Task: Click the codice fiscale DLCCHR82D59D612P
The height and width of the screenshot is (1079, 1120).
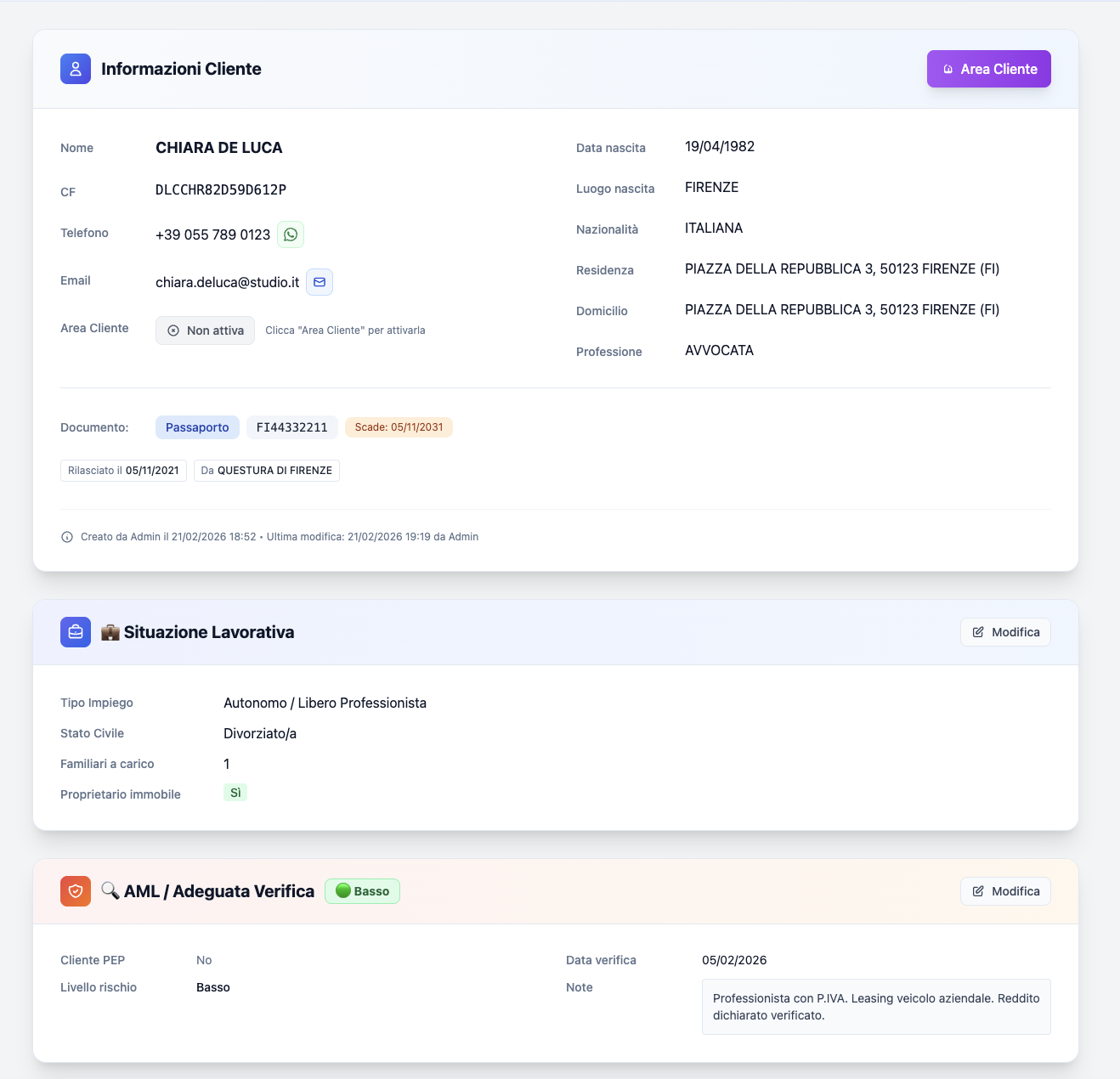Action: 221,189
